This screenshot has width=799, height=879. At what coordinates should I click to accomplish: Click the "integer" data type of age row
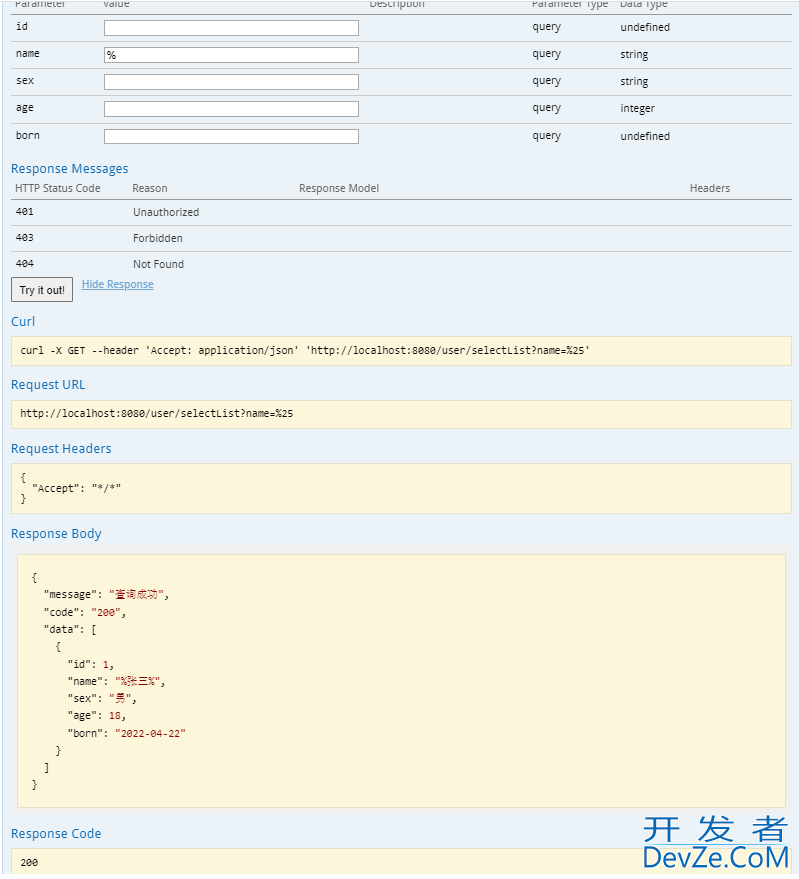[638, 108]
